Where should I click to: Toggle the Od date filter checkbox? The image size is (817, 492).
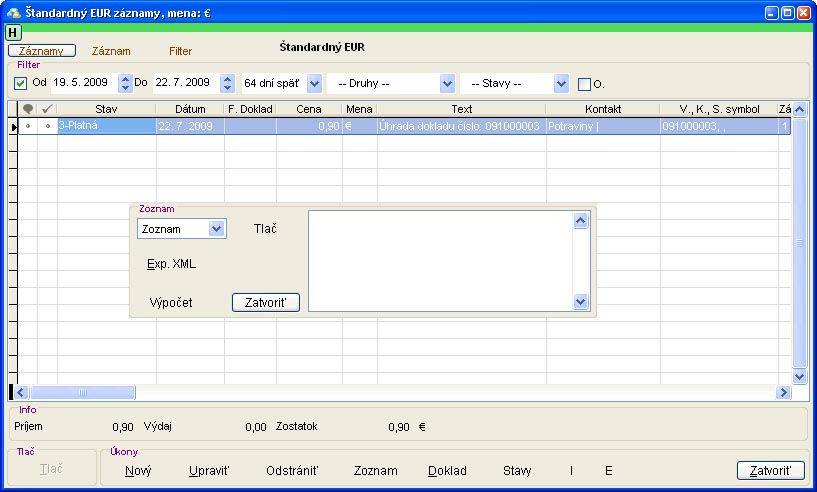pyautogui.click(x=21, y=83)
